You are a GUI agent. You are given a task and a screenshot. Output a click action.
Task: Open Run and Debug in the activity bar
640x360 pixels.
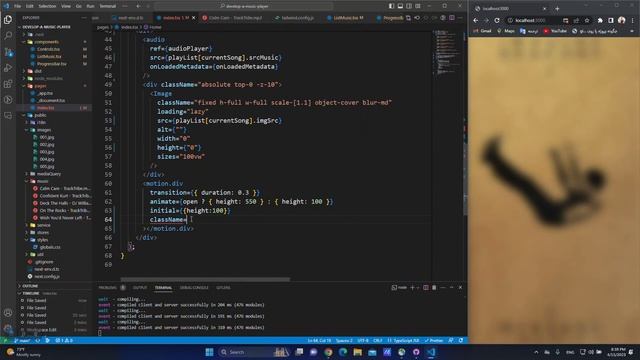point(8,68)
